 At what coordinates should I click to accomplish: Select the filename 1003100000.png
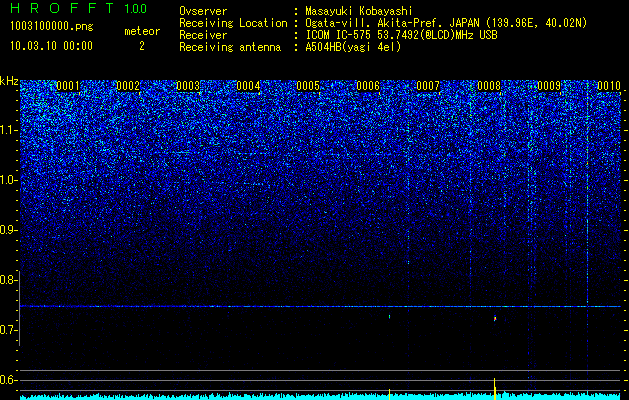(51, 27)
